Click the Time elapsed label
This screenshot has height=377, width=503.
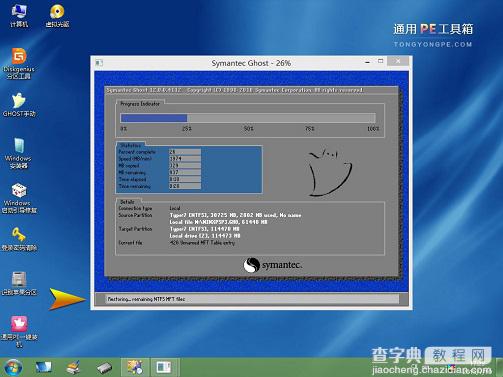[x=132, y=179]
